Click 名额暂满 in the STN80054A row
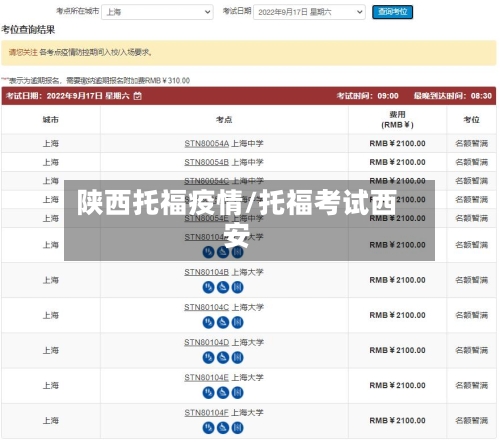500x442 pixels. (x=471, y=144)
